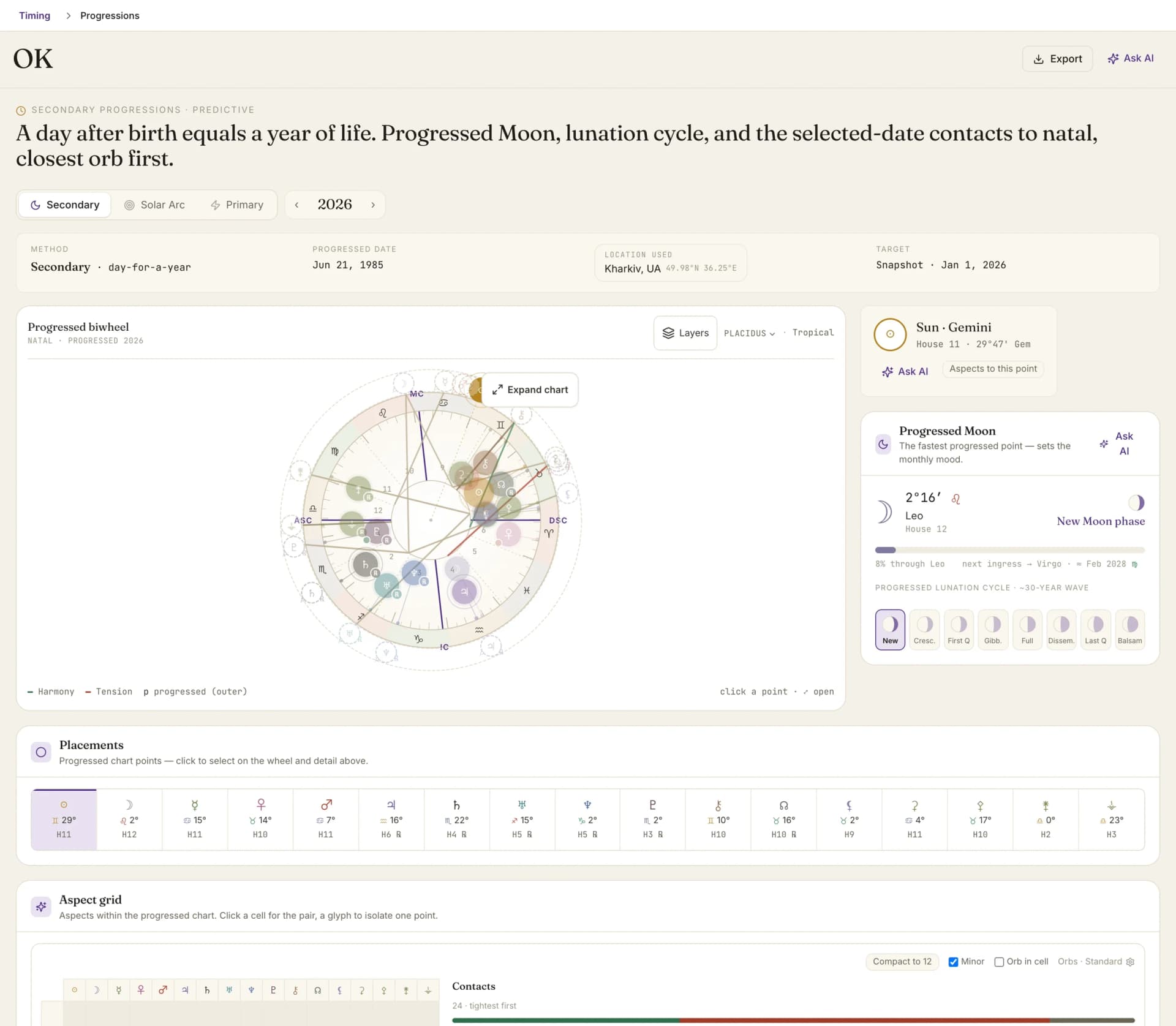Image resolution: width=1176 pixels, height=1026 pixels.
Task: Open Ask AI in the page header
Action: coord(1131,58)
